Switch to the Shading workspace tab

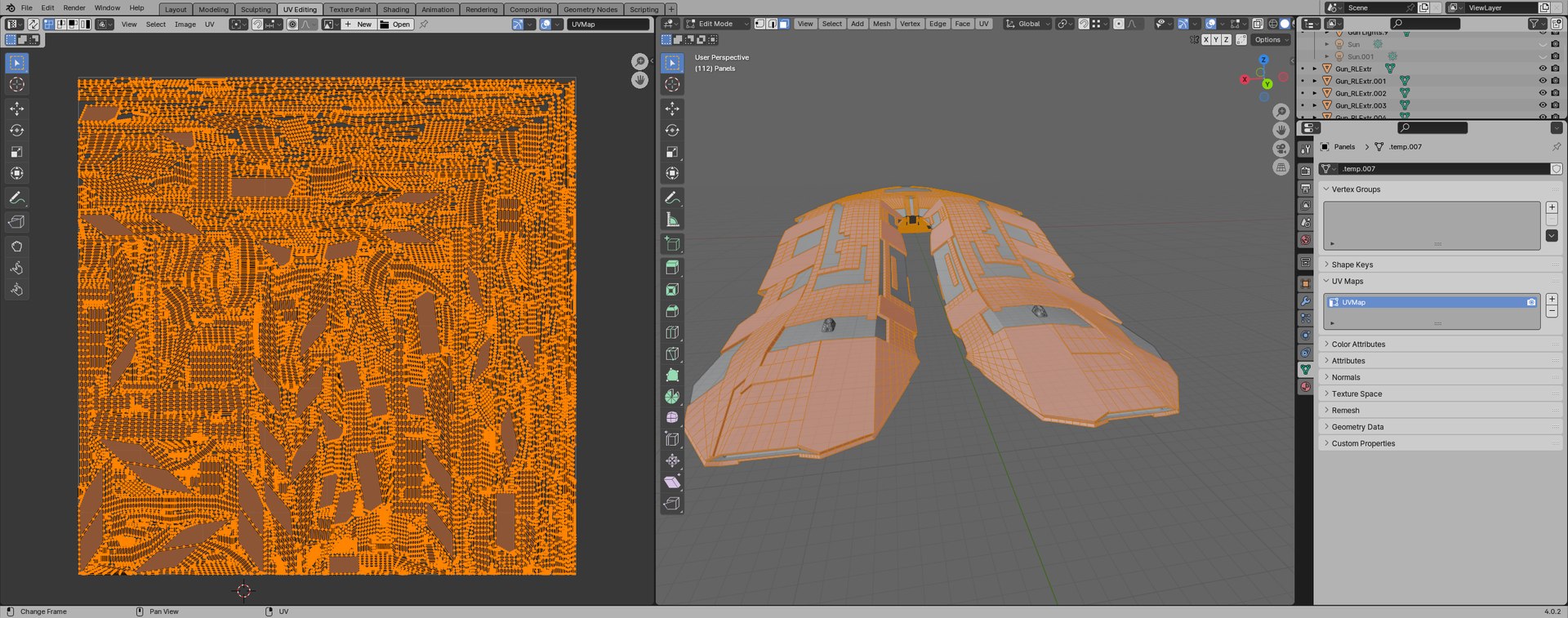coord(396,10)
